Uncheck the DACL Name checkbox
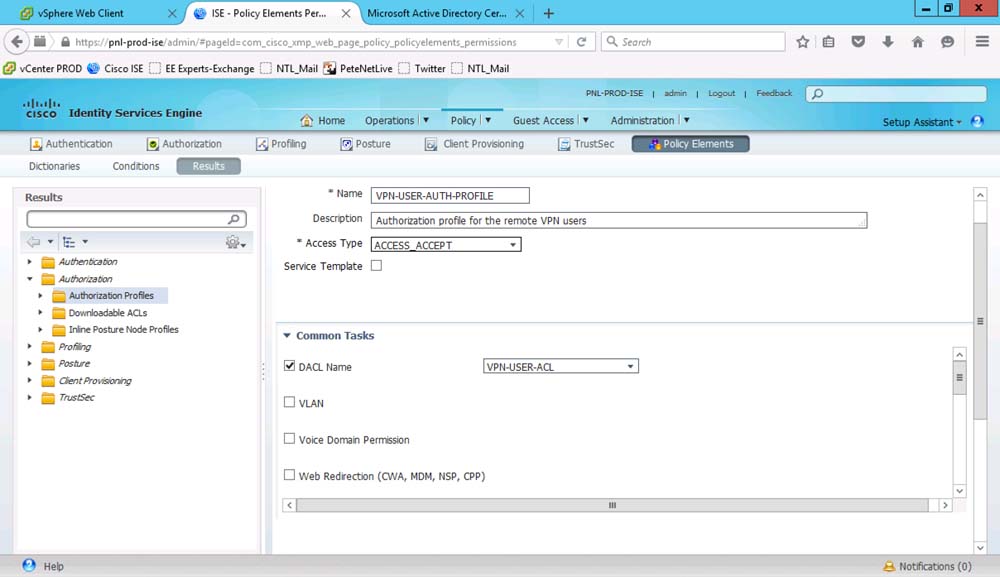Viewport: 1000px width, 577px height. coord(290,366)
